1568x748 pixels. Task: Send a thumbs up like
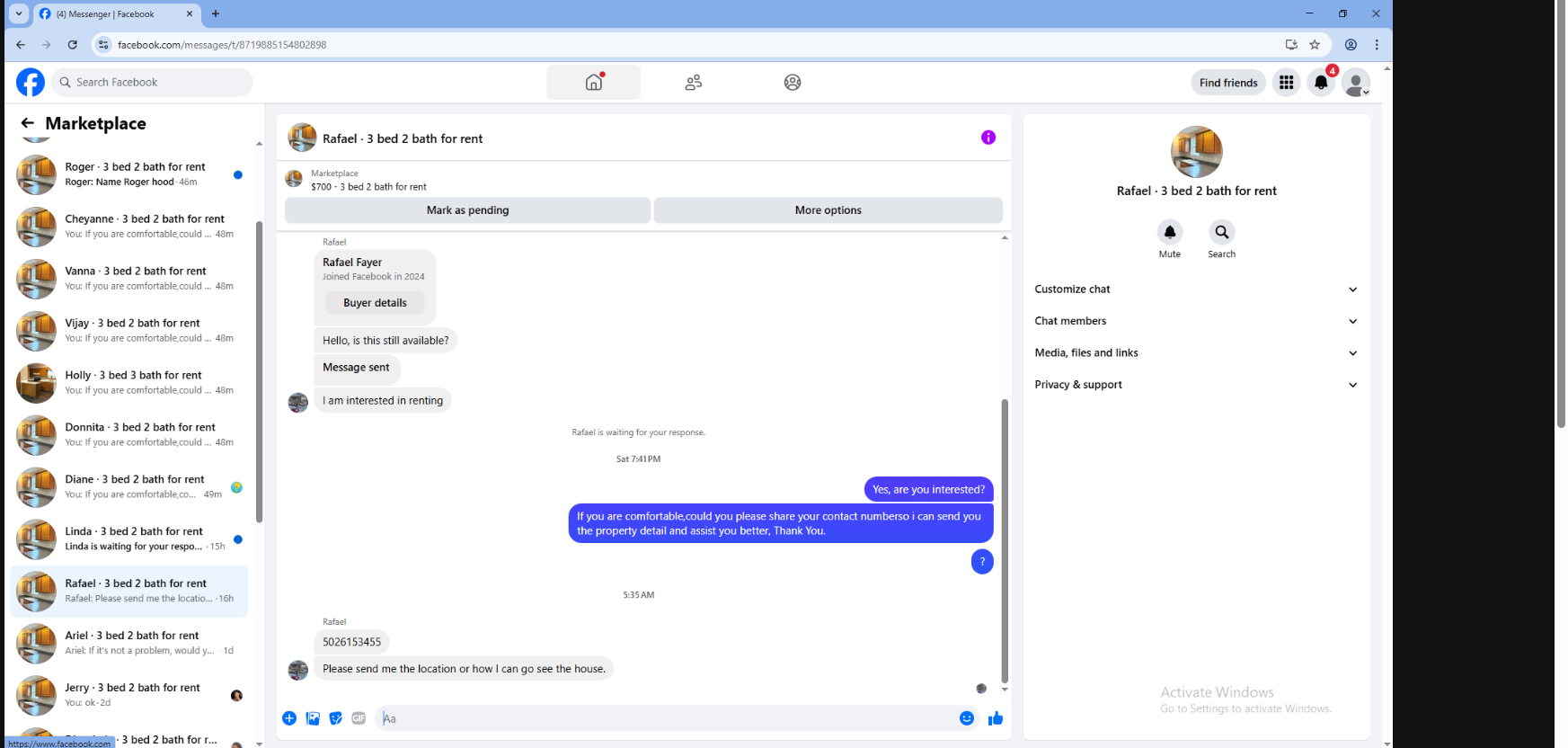coord(996,718)
